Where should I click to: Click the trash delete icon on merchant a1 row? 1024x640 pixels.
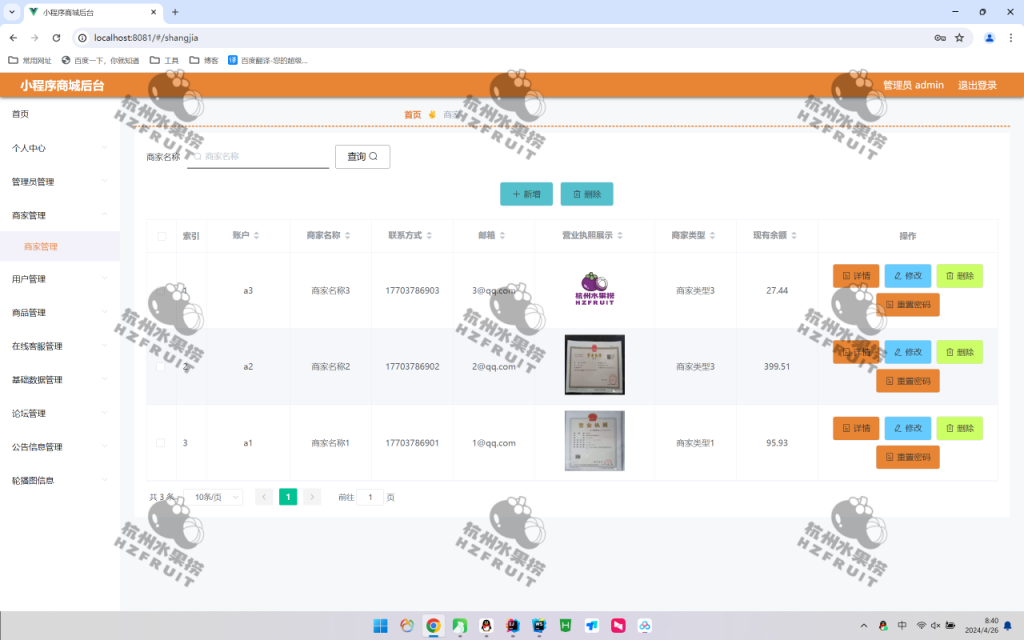(x=950, y=428)
